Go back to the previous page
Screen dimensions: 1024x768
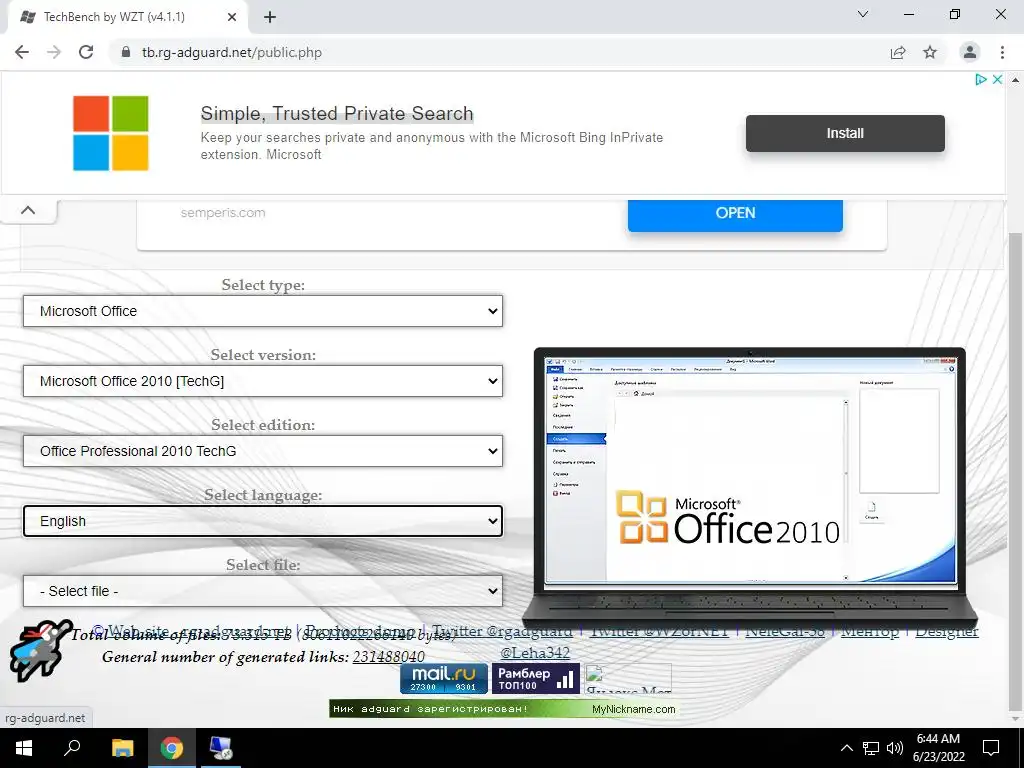tap(22, 52)
